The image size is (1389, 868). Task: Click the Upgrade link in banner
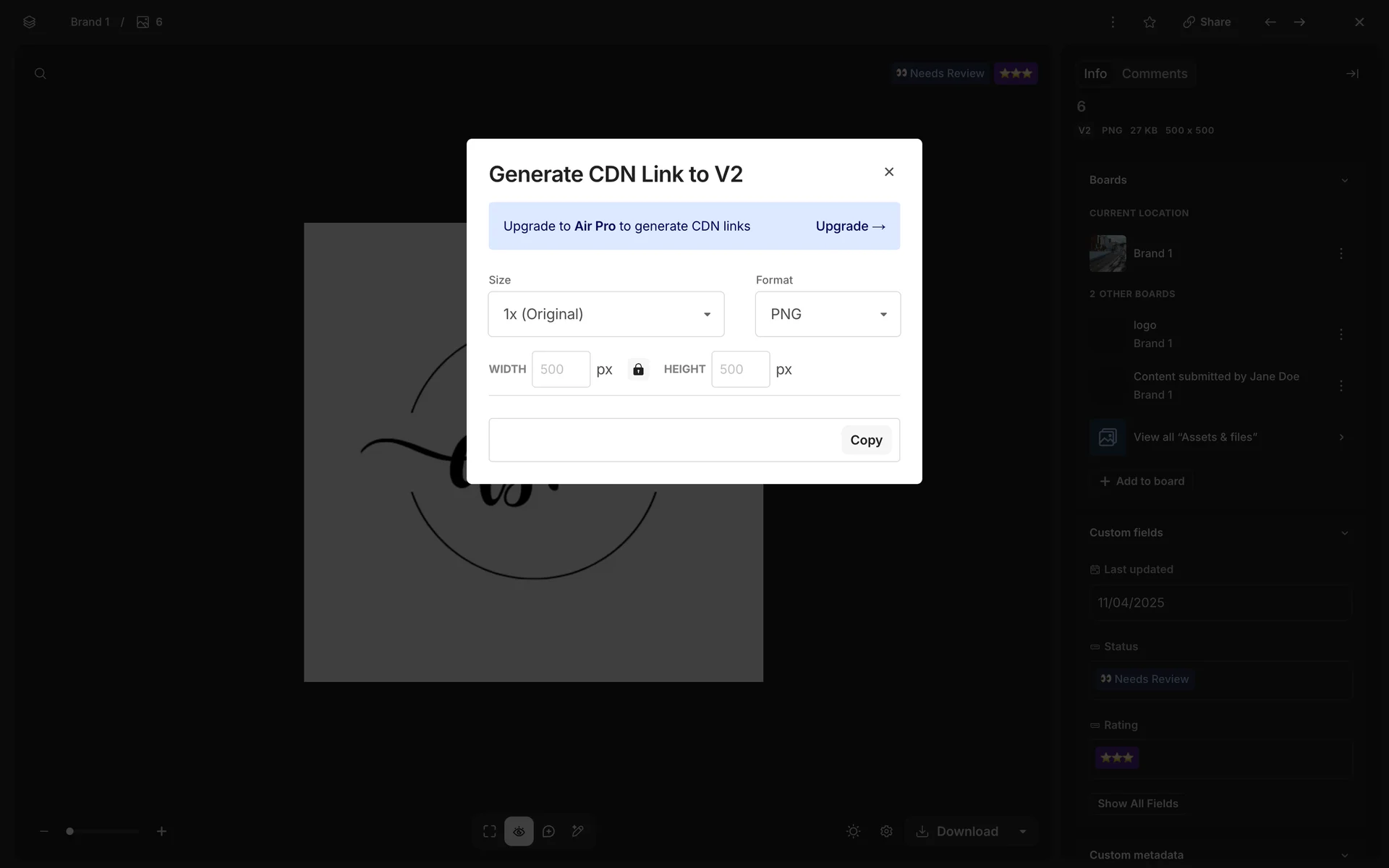850,226
